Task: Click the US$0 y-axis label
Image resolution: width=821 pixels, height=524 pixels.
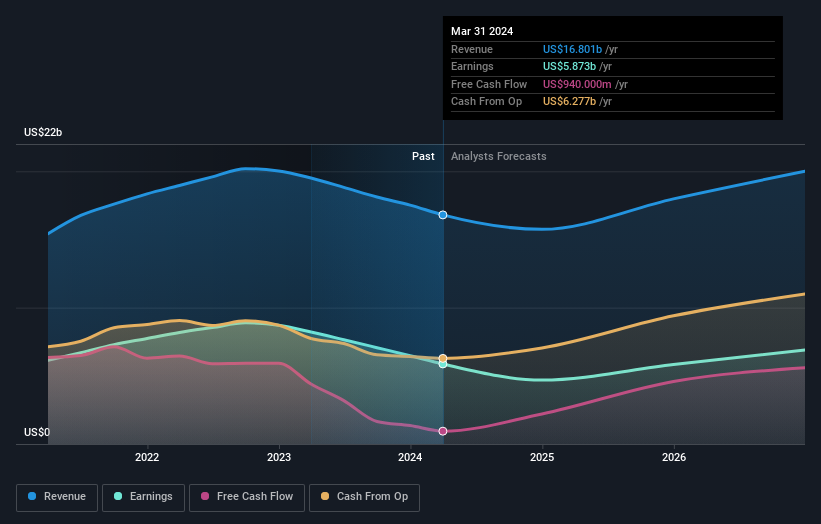Action: 37,432
